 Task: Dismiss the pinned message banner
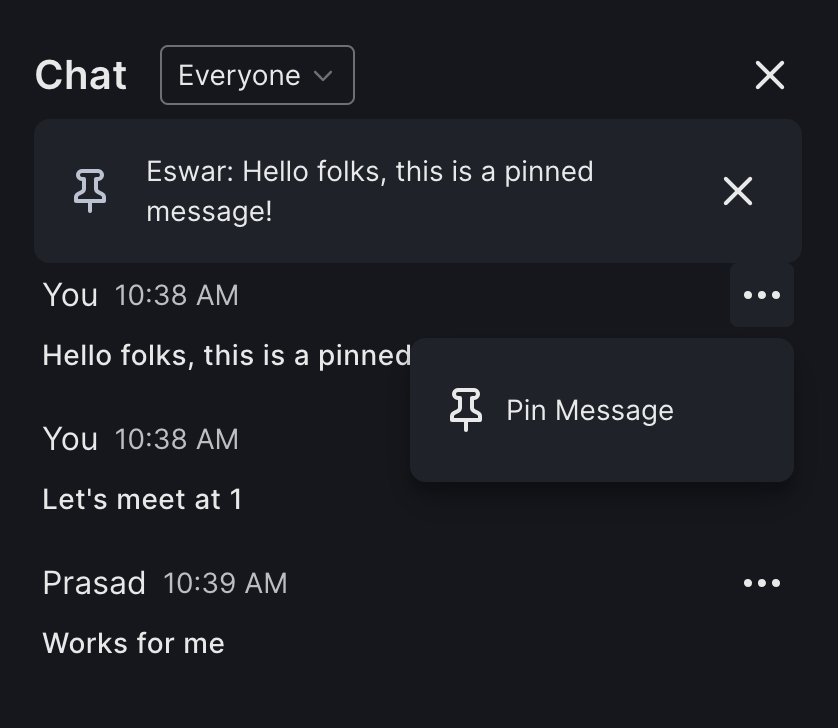click(737, 190)
